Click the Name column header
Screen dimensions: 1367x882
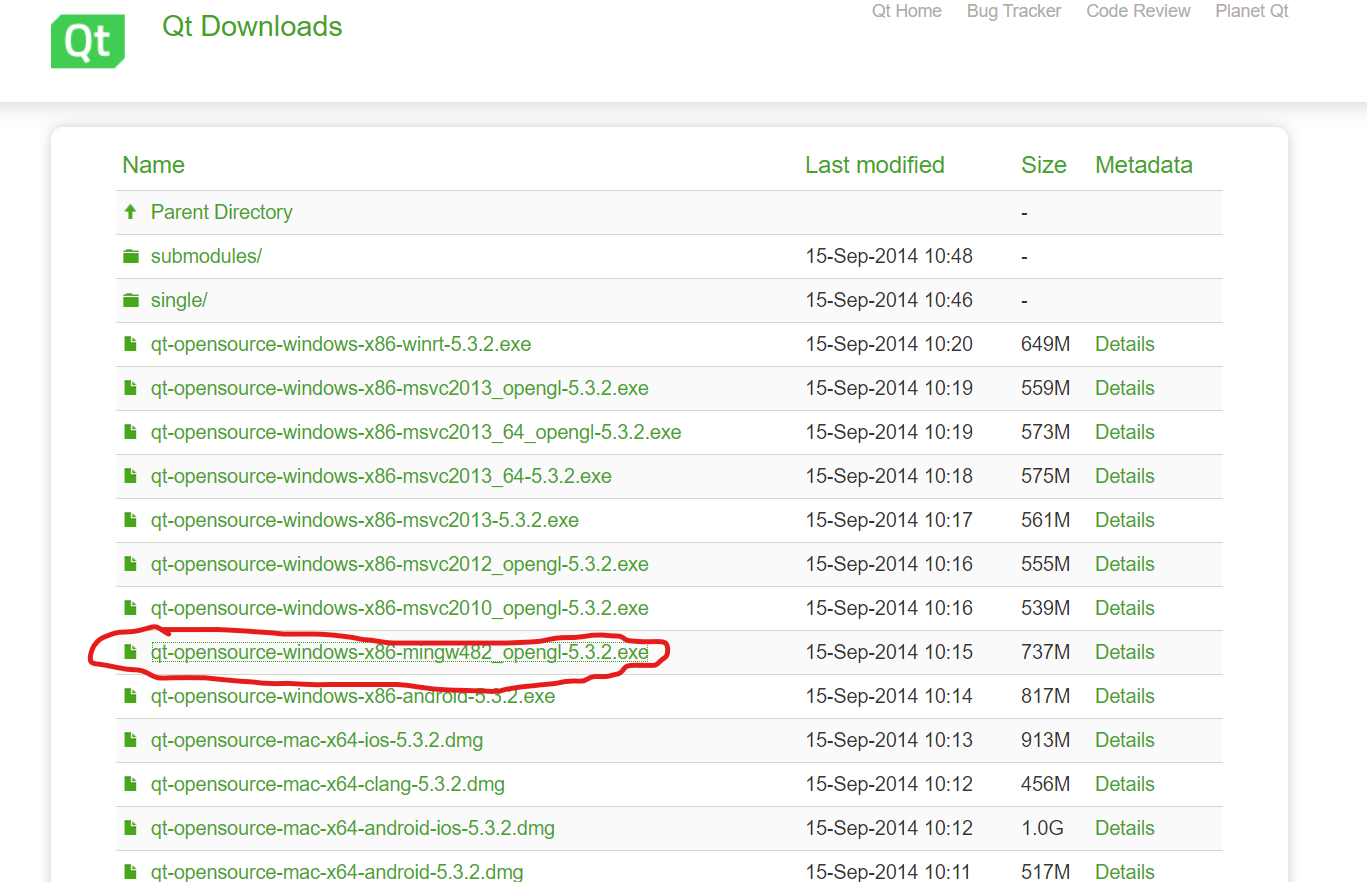[x=153, y=165]
